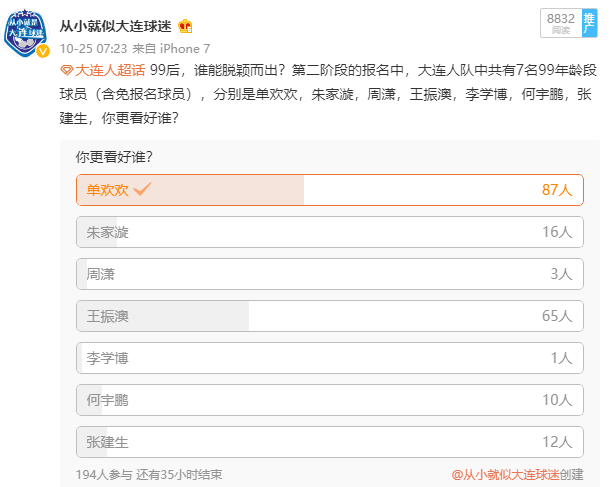Choose the 周潇 poll option
This screenshot has width=613, height=487.
[330, 274]
